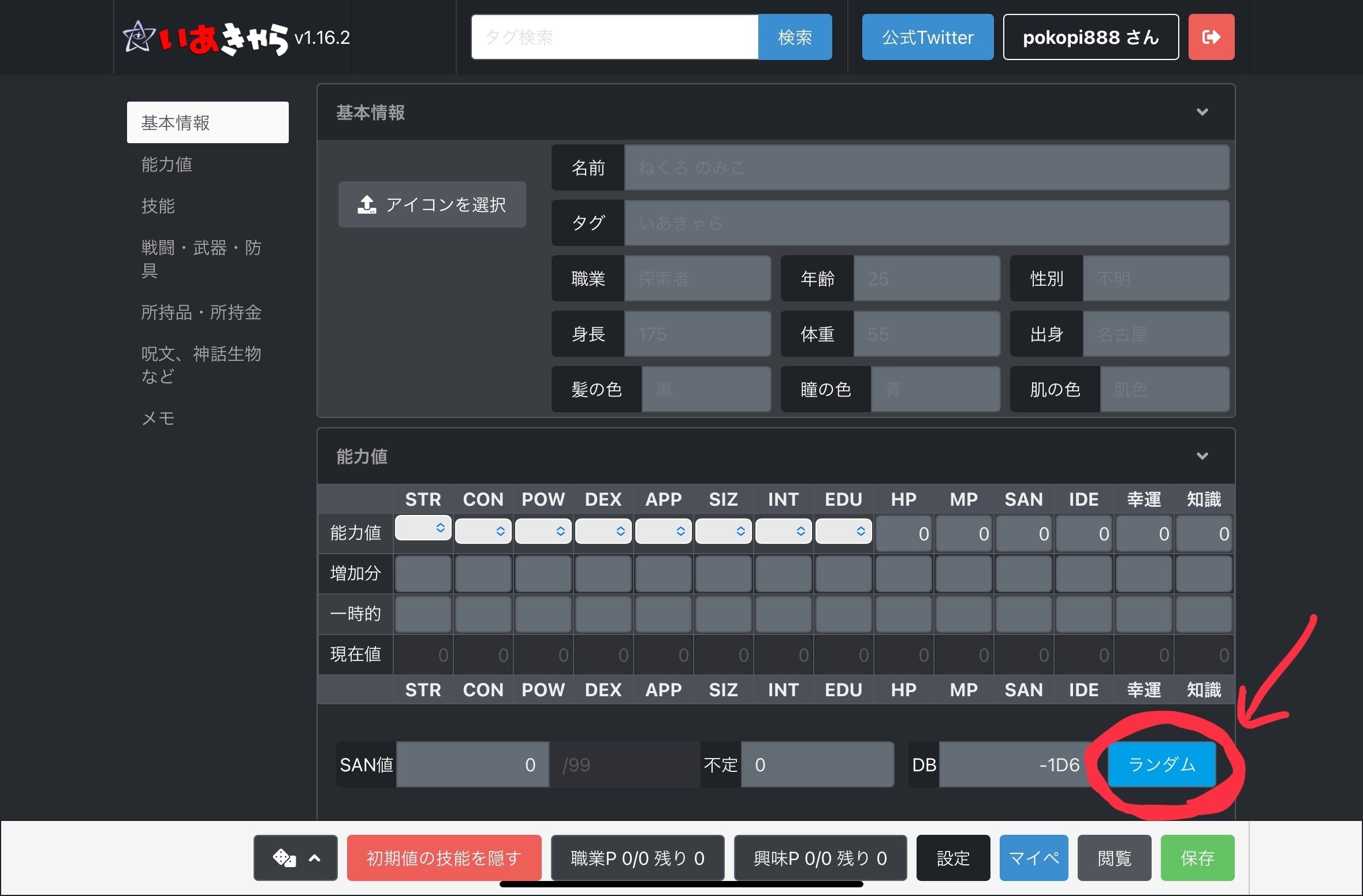Click the ランダム random button
This screenshot has height=896, width=1363.
point(1162,764)
